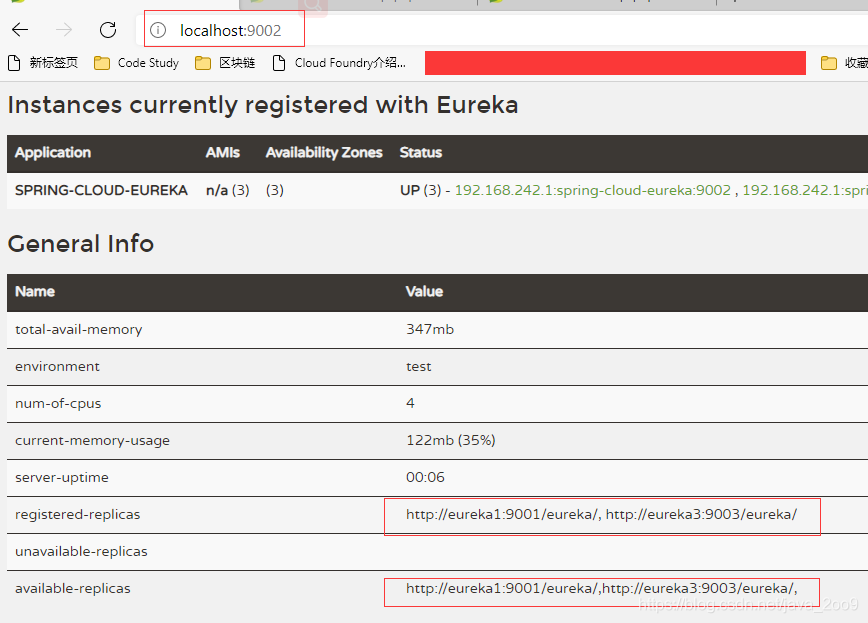The width and height of the screenshot is (868, 623).
Task: Select the available-replicas row name
Action: [73, 589]
